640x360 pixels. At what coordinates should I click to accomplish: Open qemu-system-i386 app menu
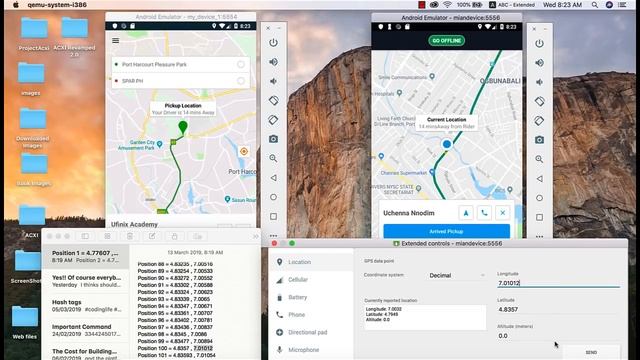[57, 5]
